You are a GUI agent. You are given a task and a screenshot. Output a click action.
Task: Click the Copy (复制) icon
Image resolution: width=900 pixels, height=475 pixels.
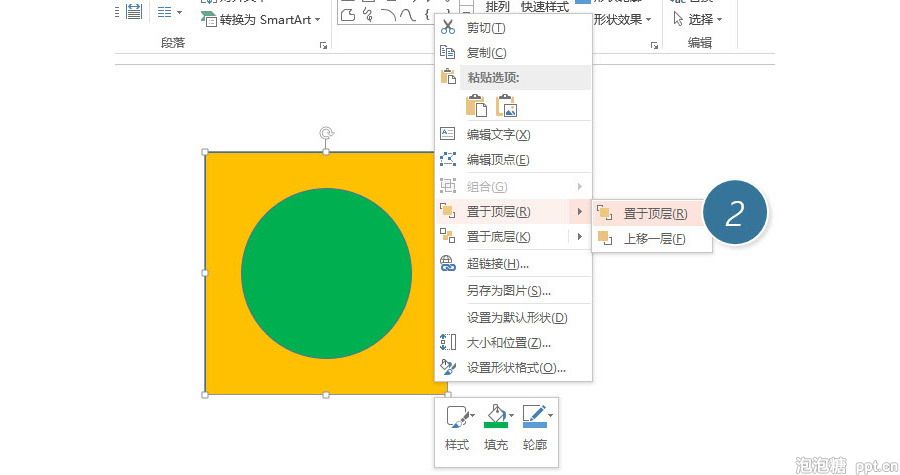click(x=448, y=52)
